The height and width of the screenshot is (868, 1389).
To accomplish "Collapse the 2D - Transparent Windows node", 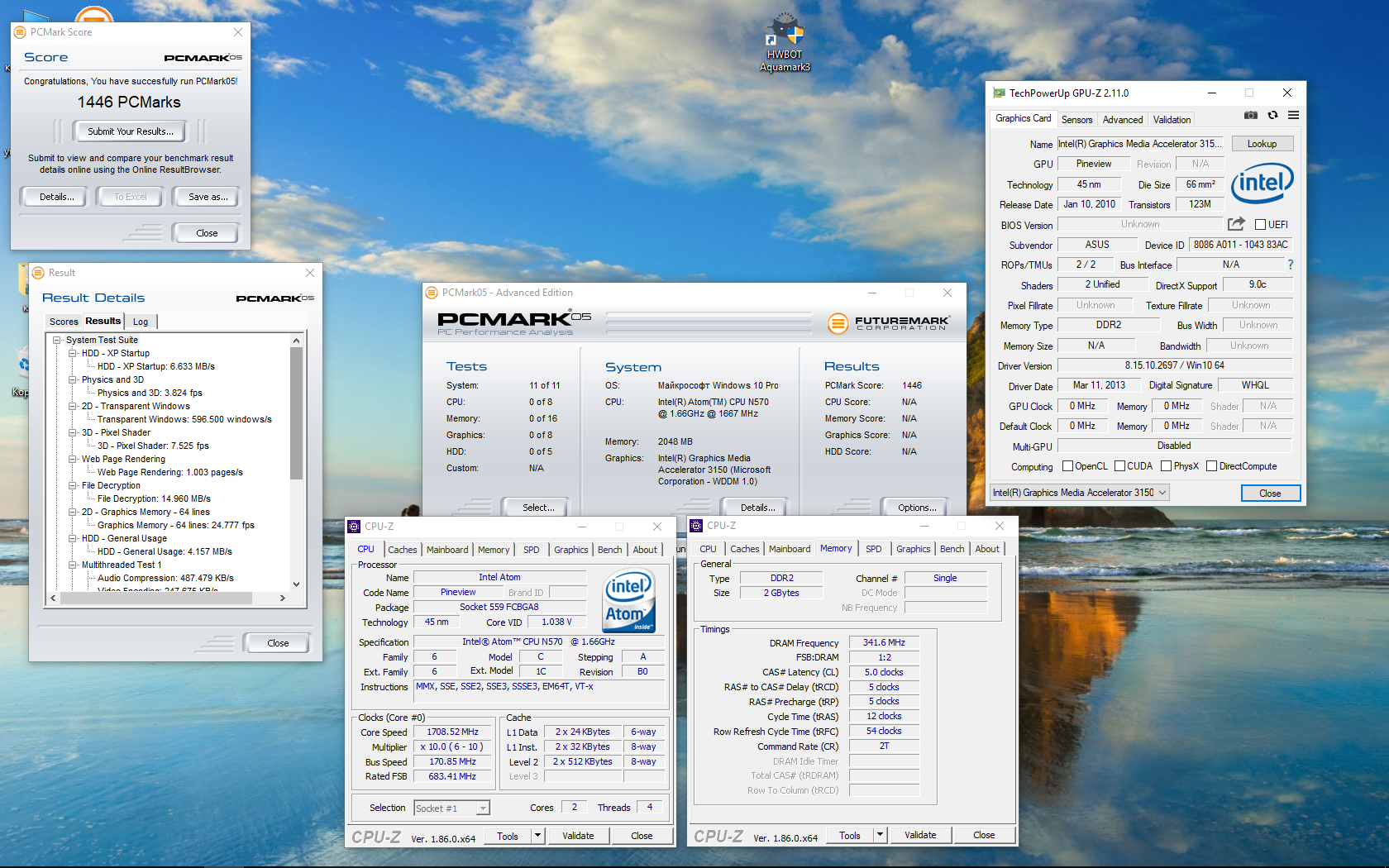I will pyautogui.click(x=73, y=406).
